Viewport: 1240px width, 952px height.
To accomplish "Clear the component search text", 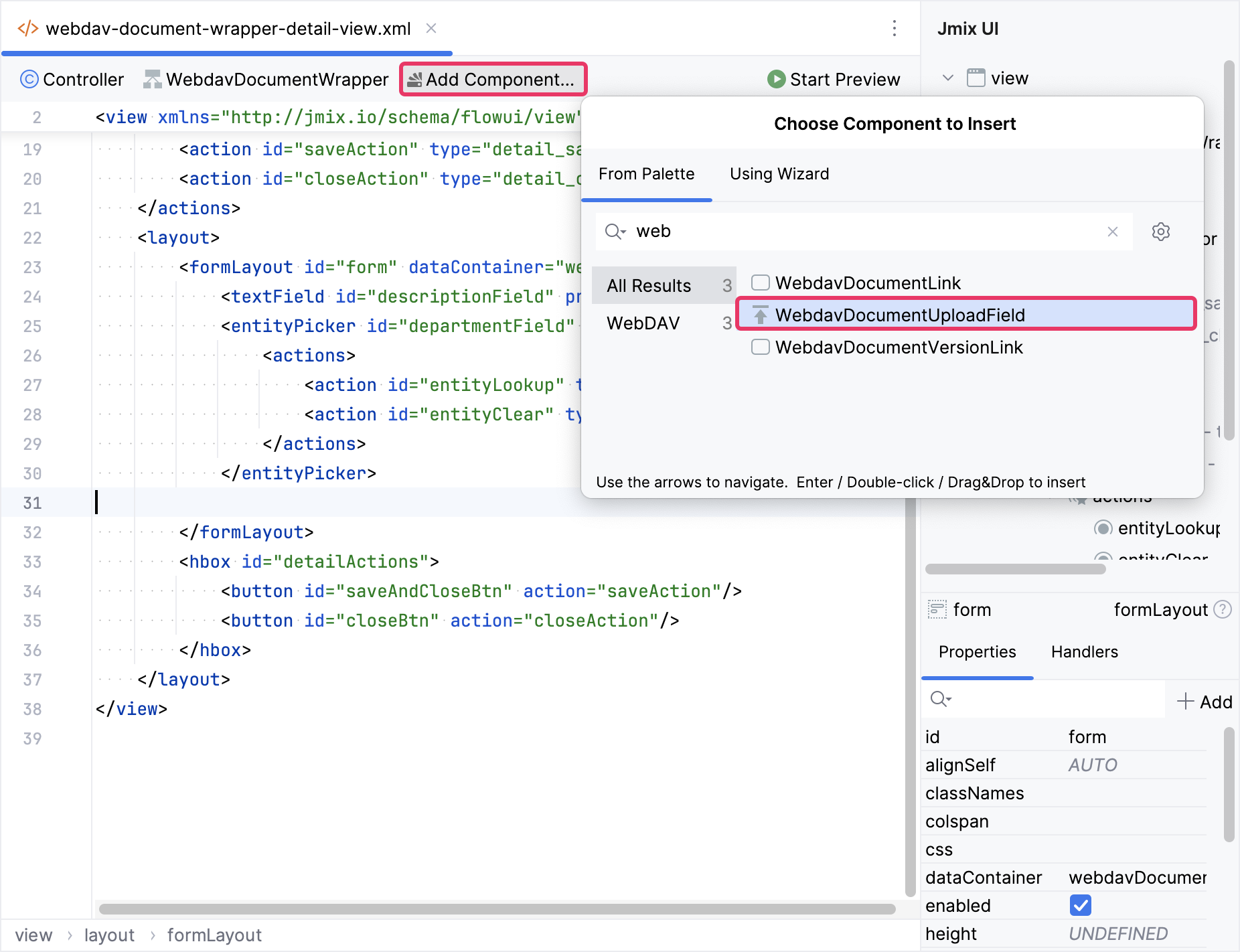I will click(1113, 232).
